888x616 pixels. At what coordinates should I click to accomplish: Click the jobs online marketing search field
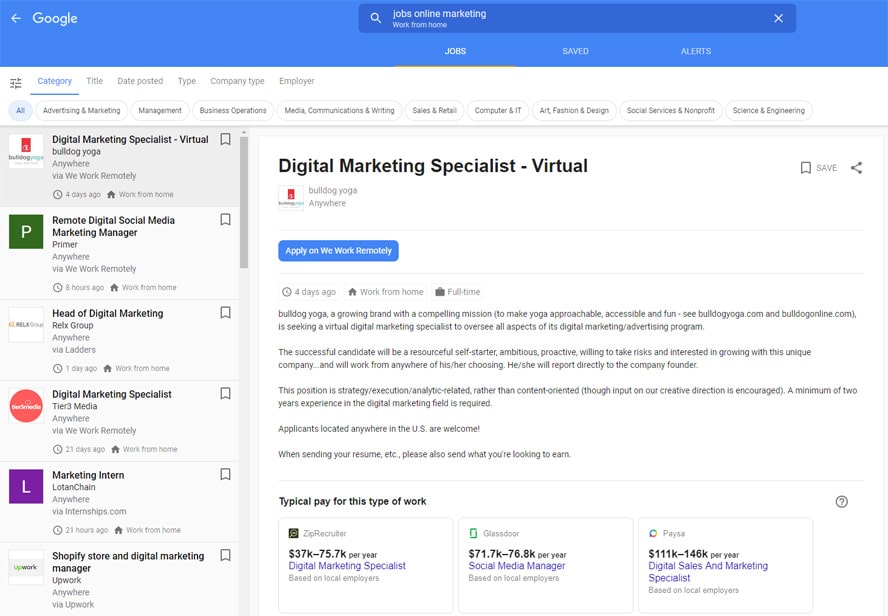[577, 18]
